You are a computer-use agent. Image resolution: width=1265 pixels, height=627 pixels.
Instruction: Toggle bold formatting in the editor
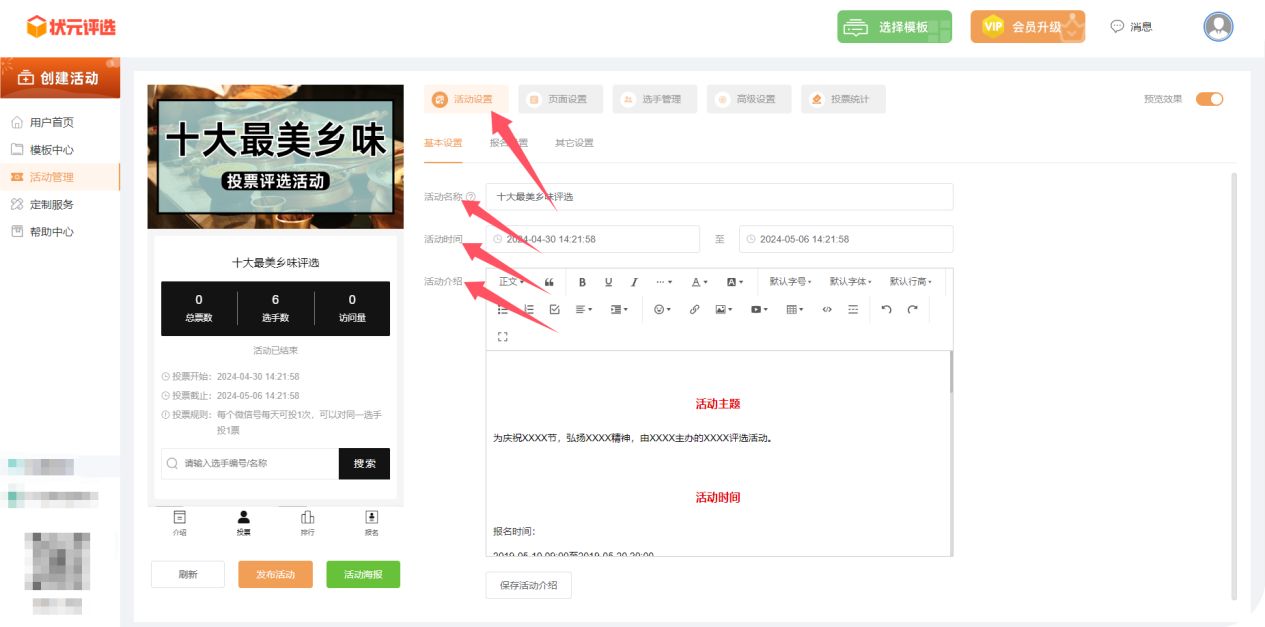click(582, 282)
